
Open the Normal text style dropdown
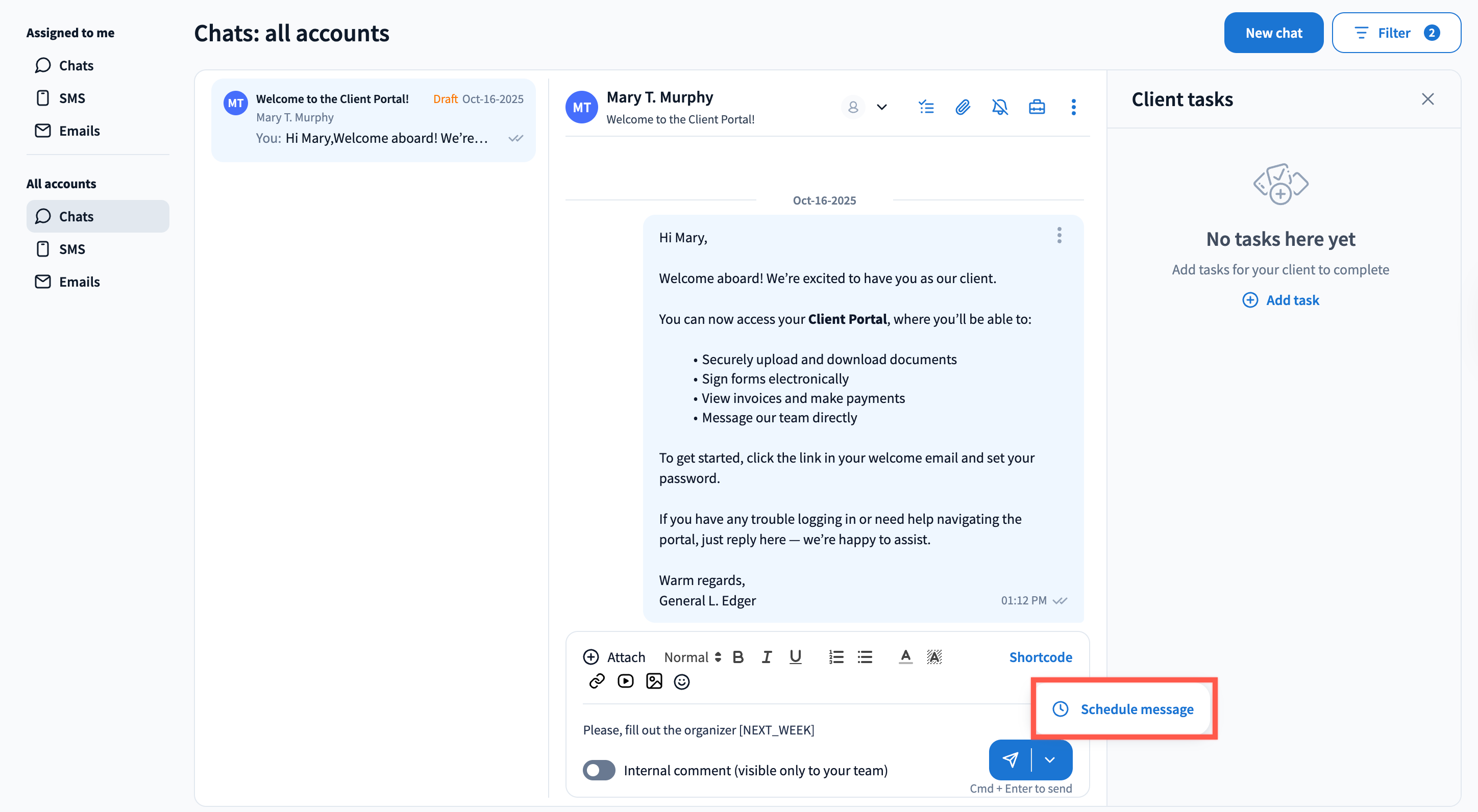(692, 657)
